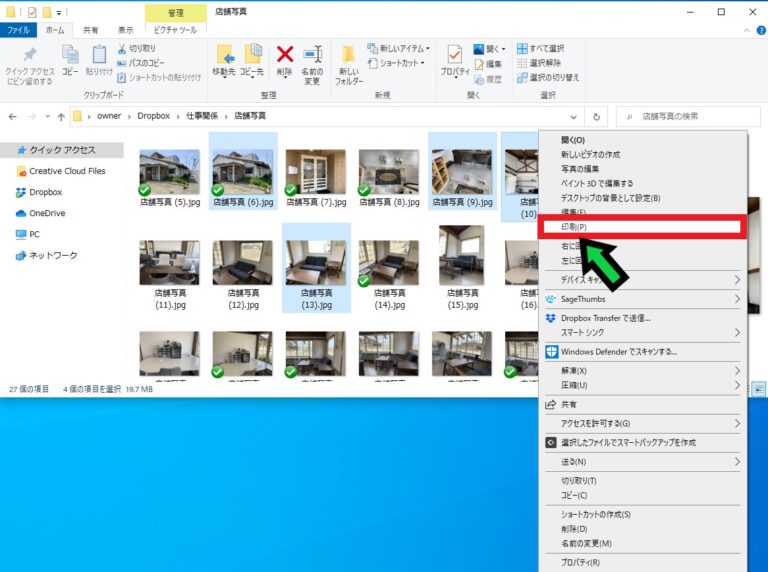The width and height of the screenshot is (768, 572).
Task: Open the Move to folder icon
Action: [x=224, y=61]
